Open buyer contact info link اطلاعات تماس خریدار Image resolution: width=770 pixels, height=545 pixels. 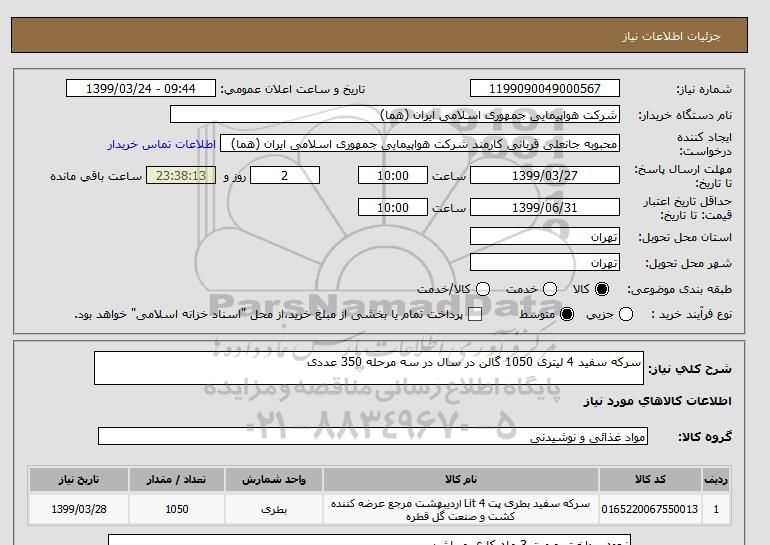pos(162,144)
